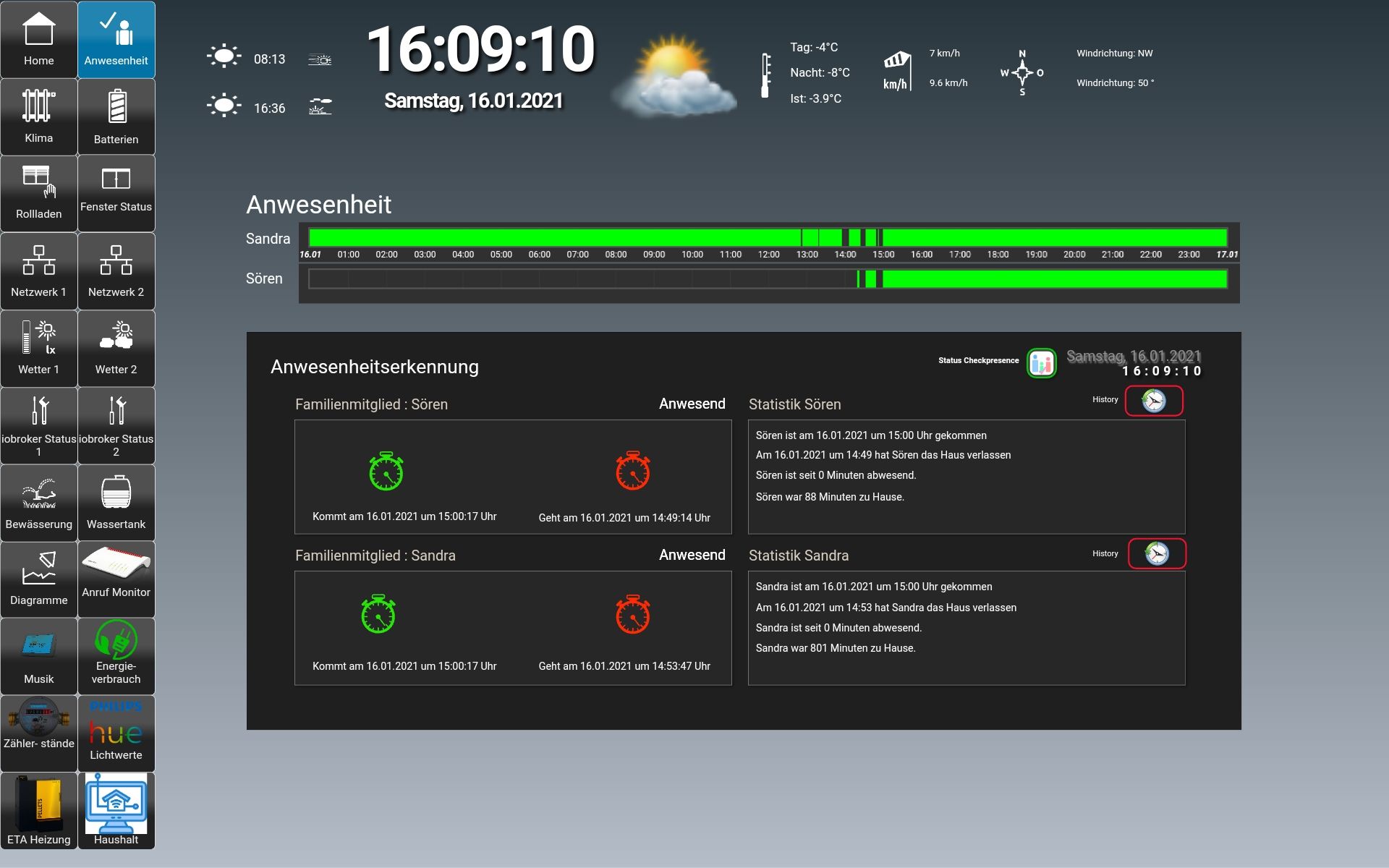
Task: Open the Batterien battery tile
Action: [116, 116]
